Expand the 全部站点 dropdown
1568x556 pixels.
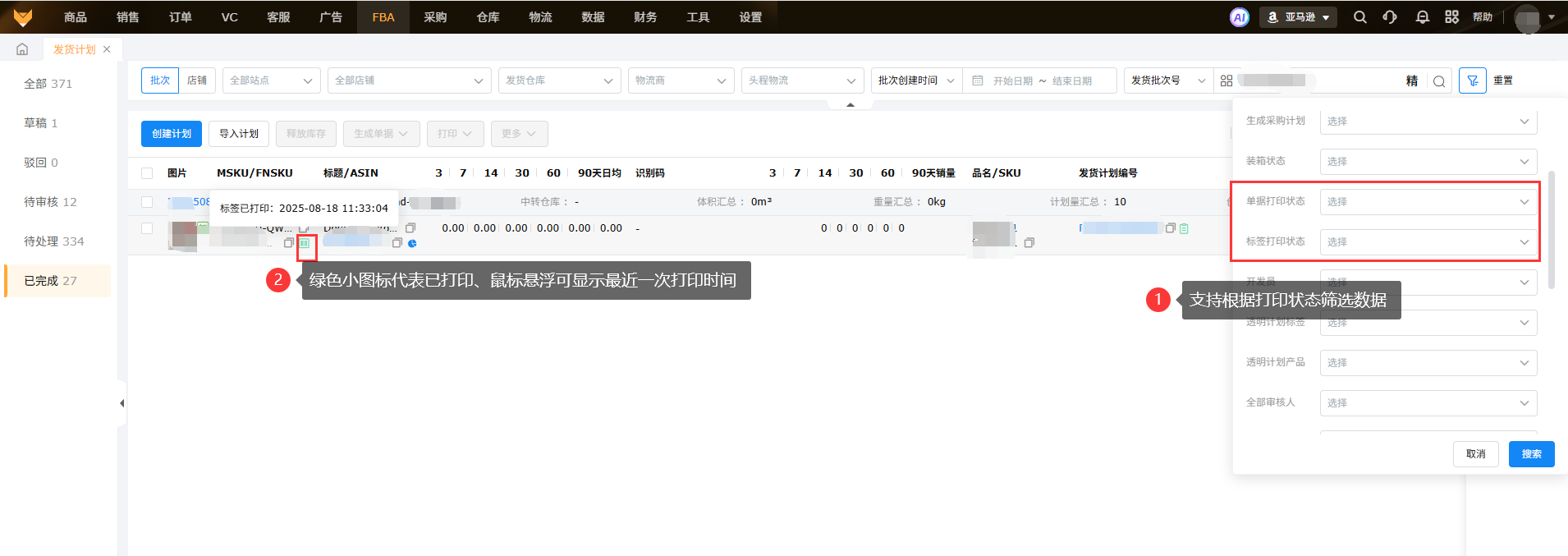pyautogui.click(x=271, y=80)
